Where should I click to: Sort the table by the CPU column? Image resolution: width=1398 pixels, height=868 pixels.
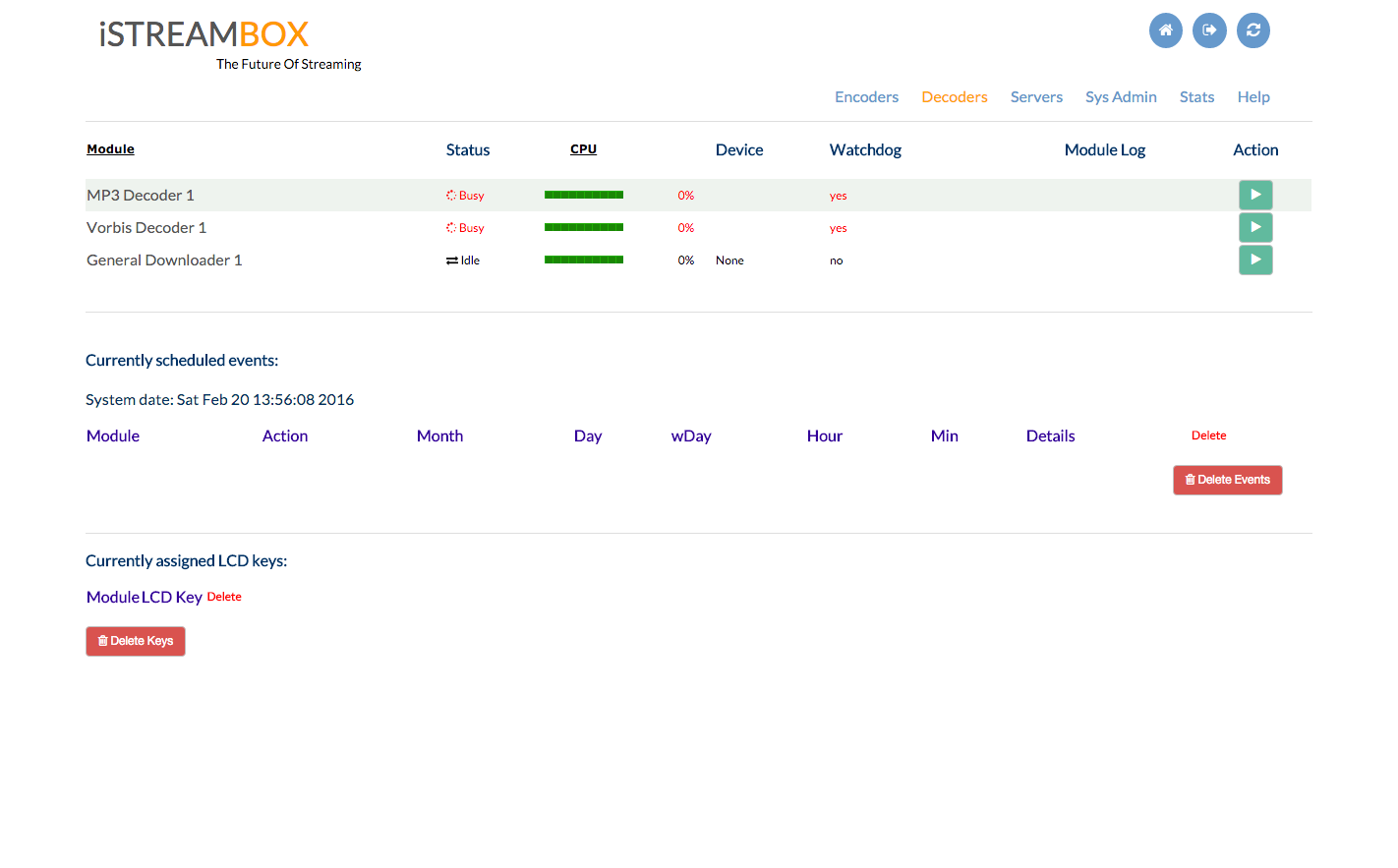coord(583,148)
